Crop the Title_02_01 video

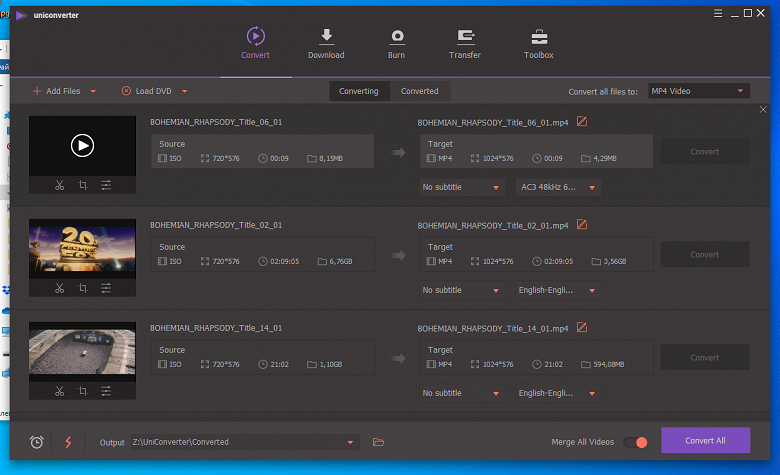[83, 288]
